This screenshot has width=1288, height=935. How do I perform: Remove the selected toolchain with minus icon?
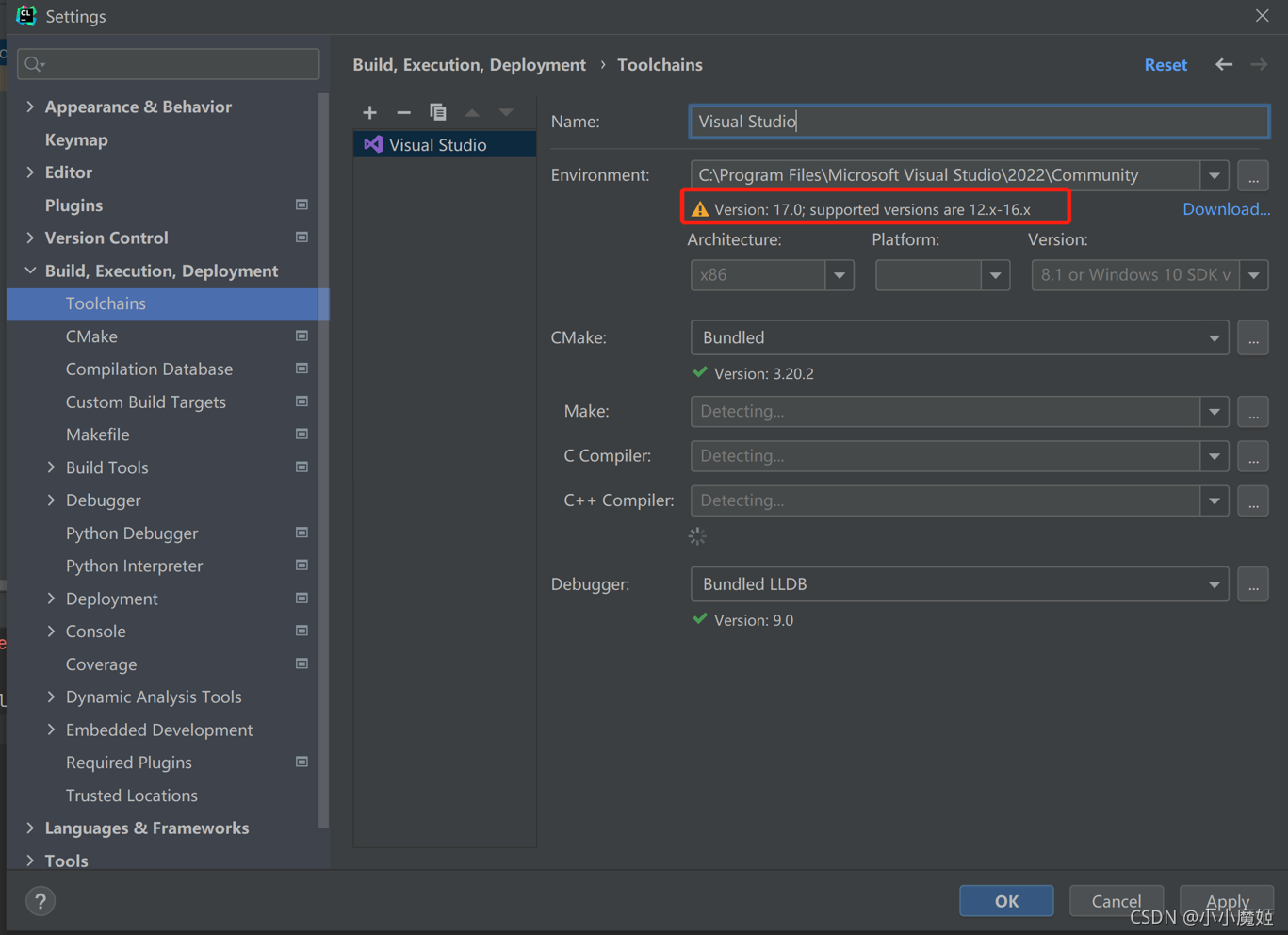pyautogui.click(x=403, y=112)
